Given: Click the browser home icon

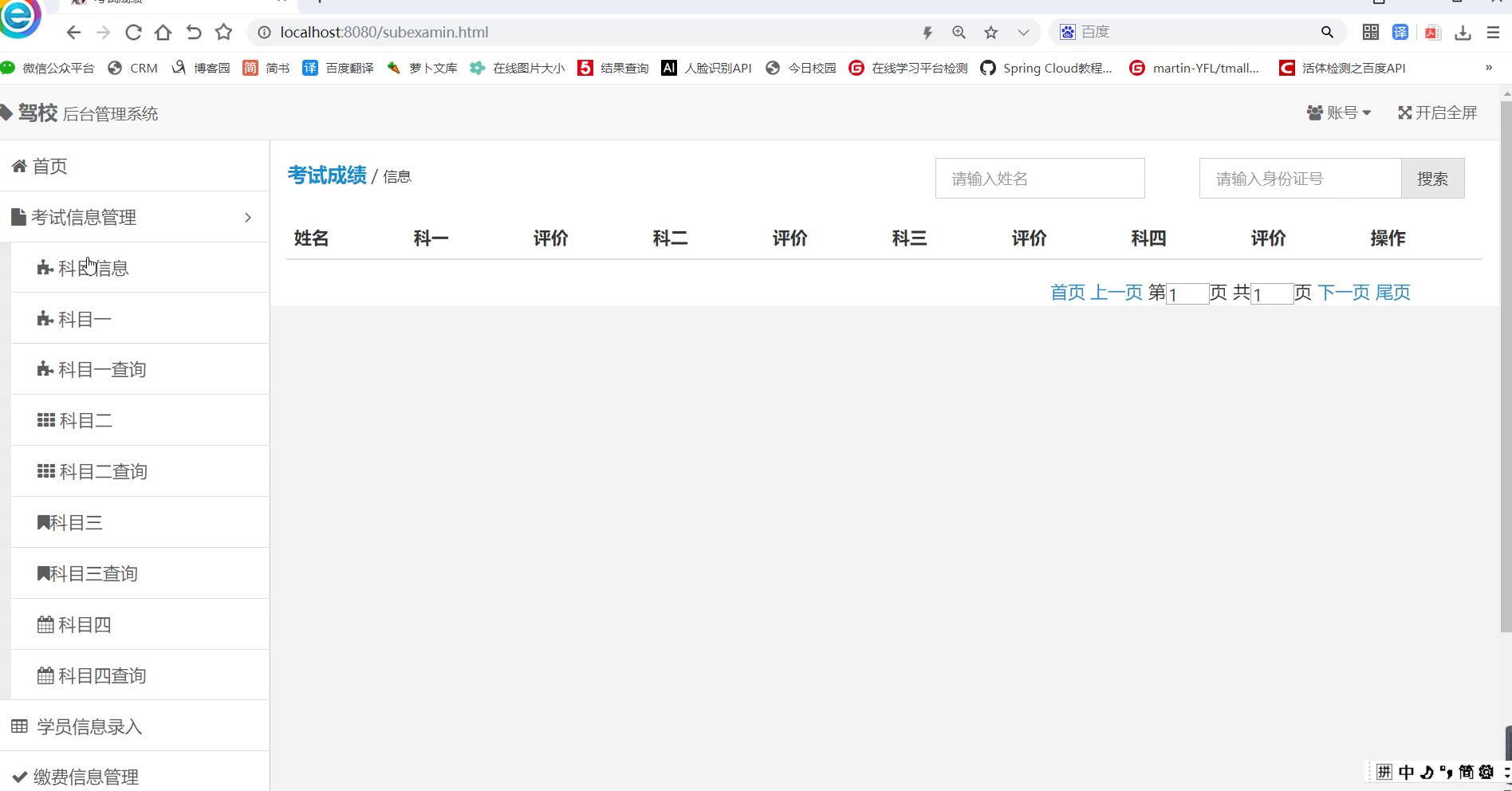Looking at the screenshot, I should (x=163, y=33).
